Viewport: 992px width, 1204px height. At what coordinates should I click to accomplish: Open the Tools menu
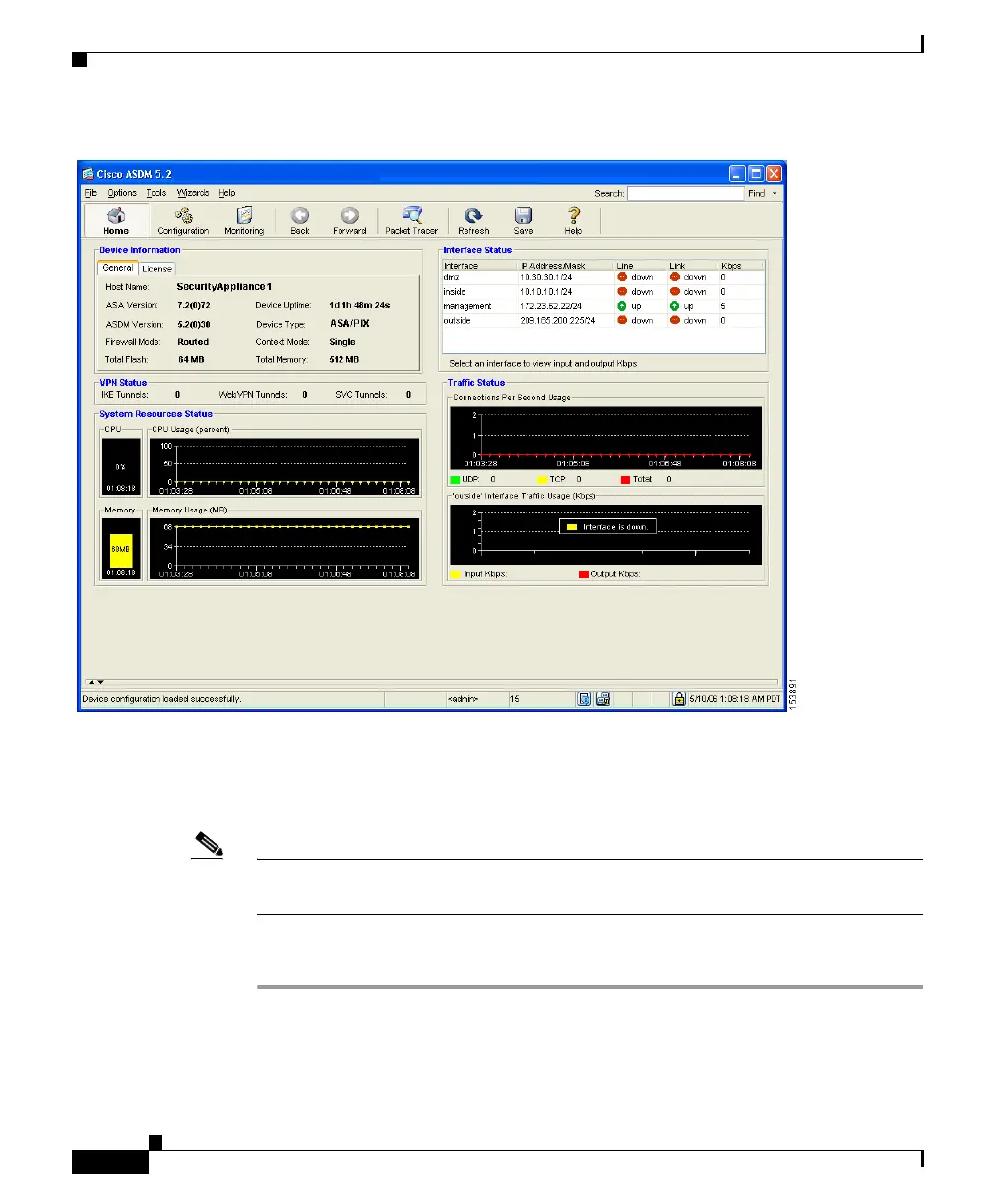point(156,193)
